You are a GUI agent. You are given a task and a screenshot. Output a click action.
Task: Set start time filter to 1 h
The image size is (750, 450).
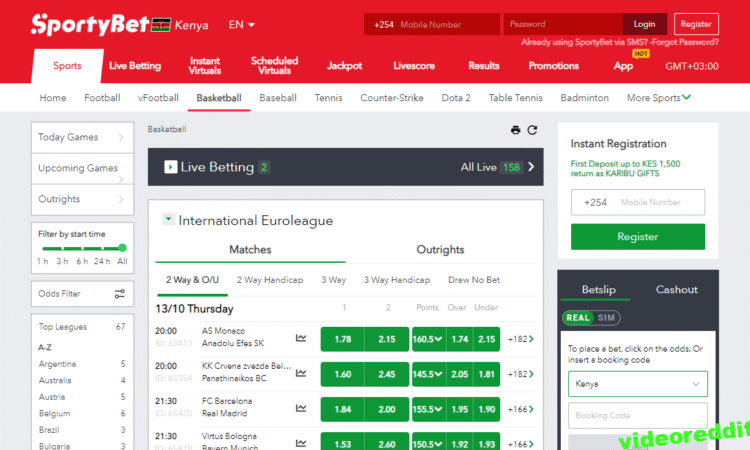point(43,261)
